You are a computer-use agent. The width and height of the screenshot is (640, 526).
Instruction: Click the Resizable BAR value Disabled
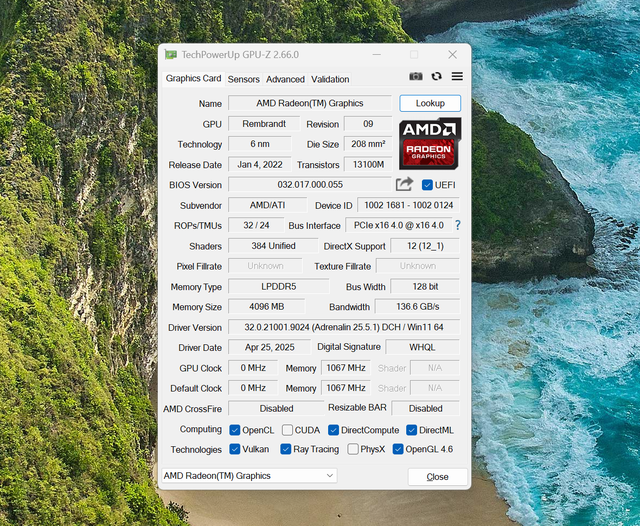click(x=426, y=408)
